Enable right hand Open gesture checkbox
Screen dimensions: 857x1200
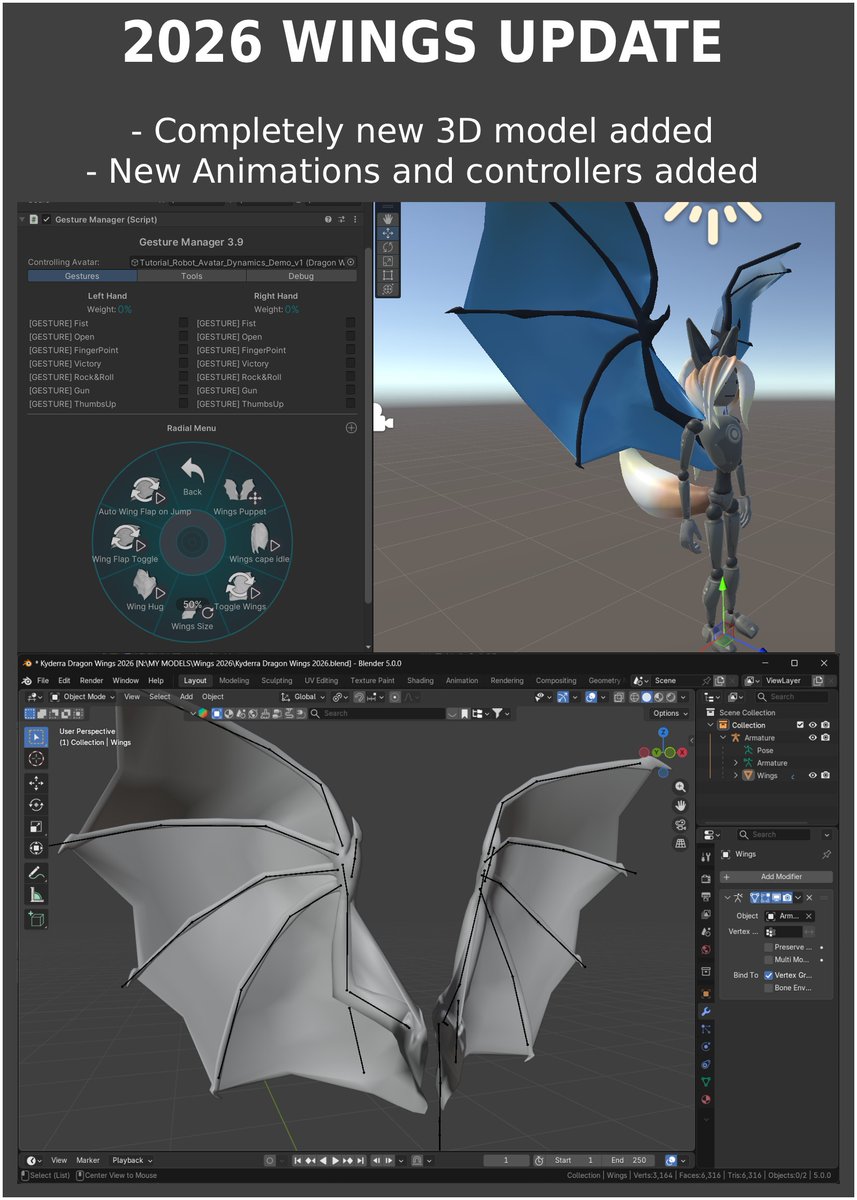click(x=350, y=337)
